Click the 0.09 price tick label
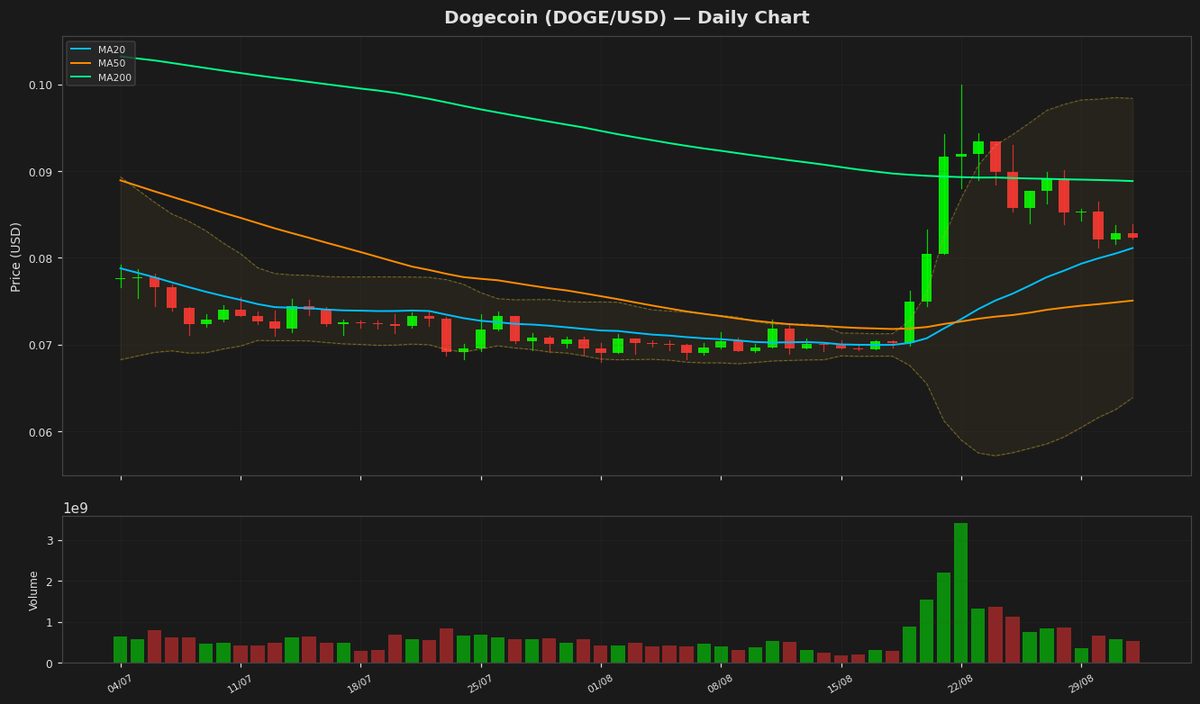 click(x=42, y=172)
